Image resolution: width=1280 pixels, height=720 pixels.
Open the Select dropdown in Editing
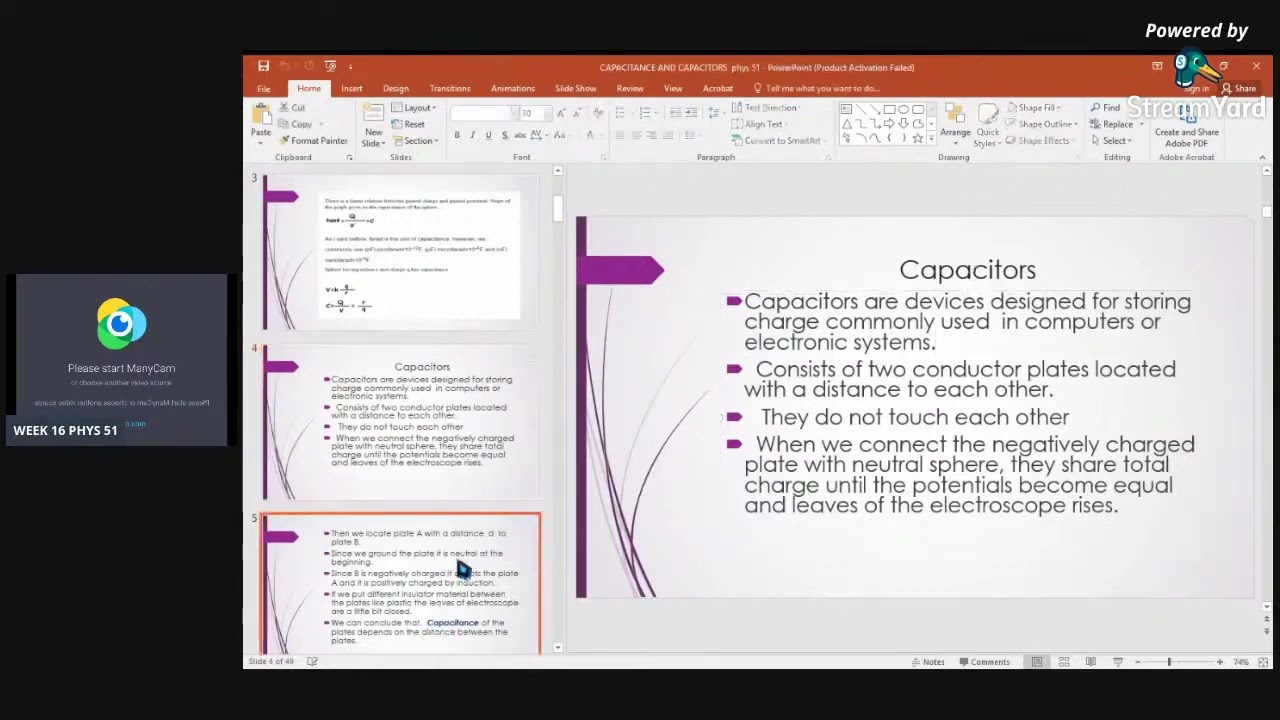tap(1111, 141)
